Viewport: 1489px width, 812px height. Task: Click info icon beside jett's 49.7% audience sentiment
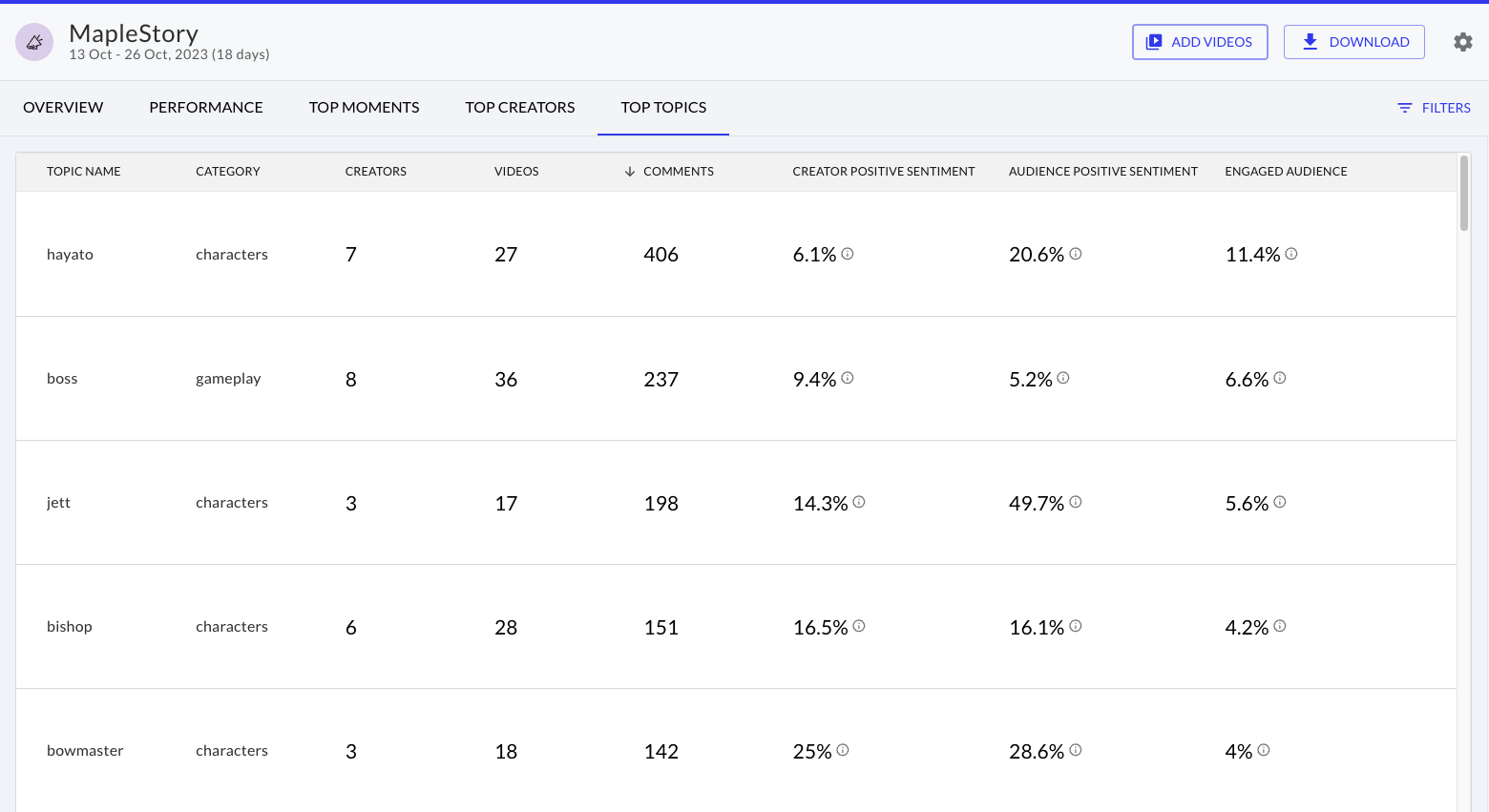[x=1076, y=502]
